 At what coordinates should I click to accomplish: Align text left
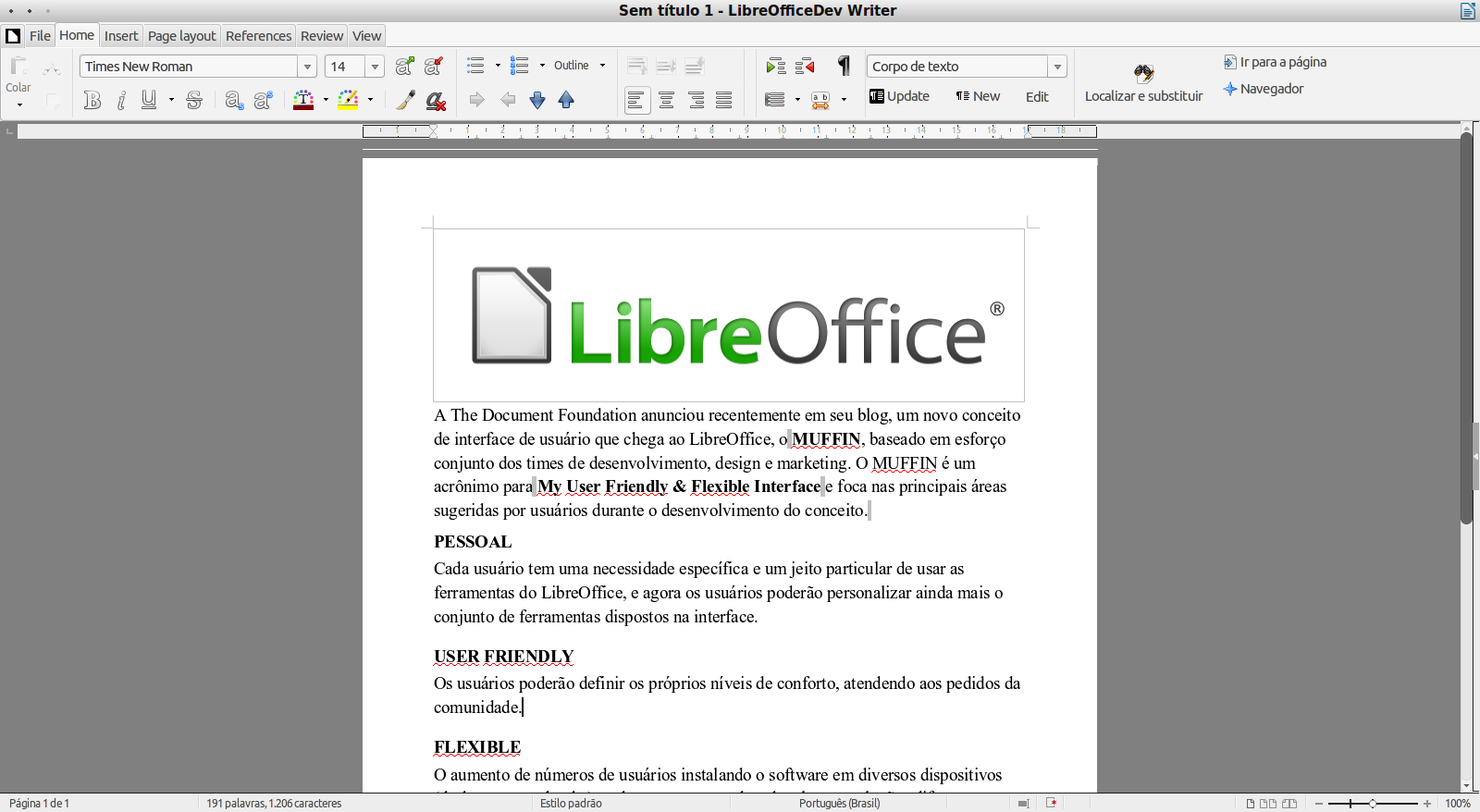click(636, 100)
